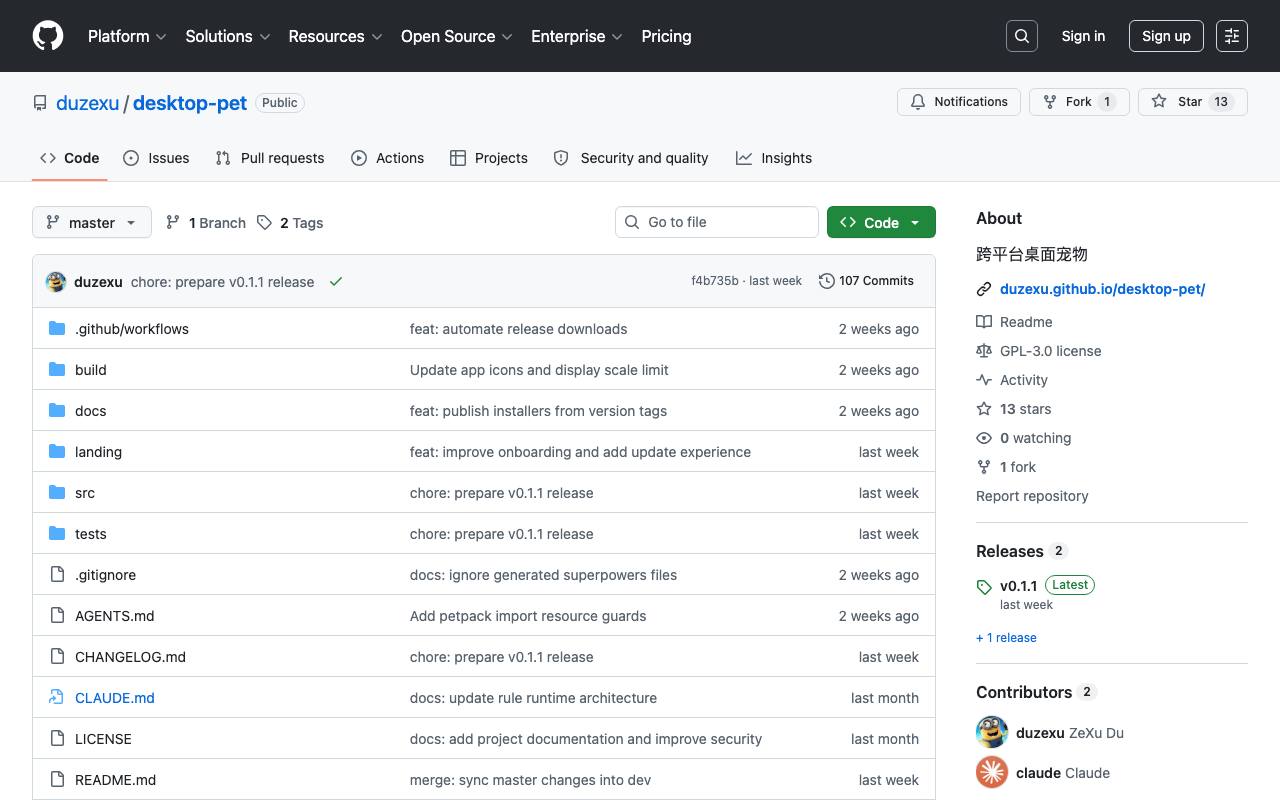Click the duzexu avatar in the commit bar
Screen dimensions: 1280x800
coord(56,282)
